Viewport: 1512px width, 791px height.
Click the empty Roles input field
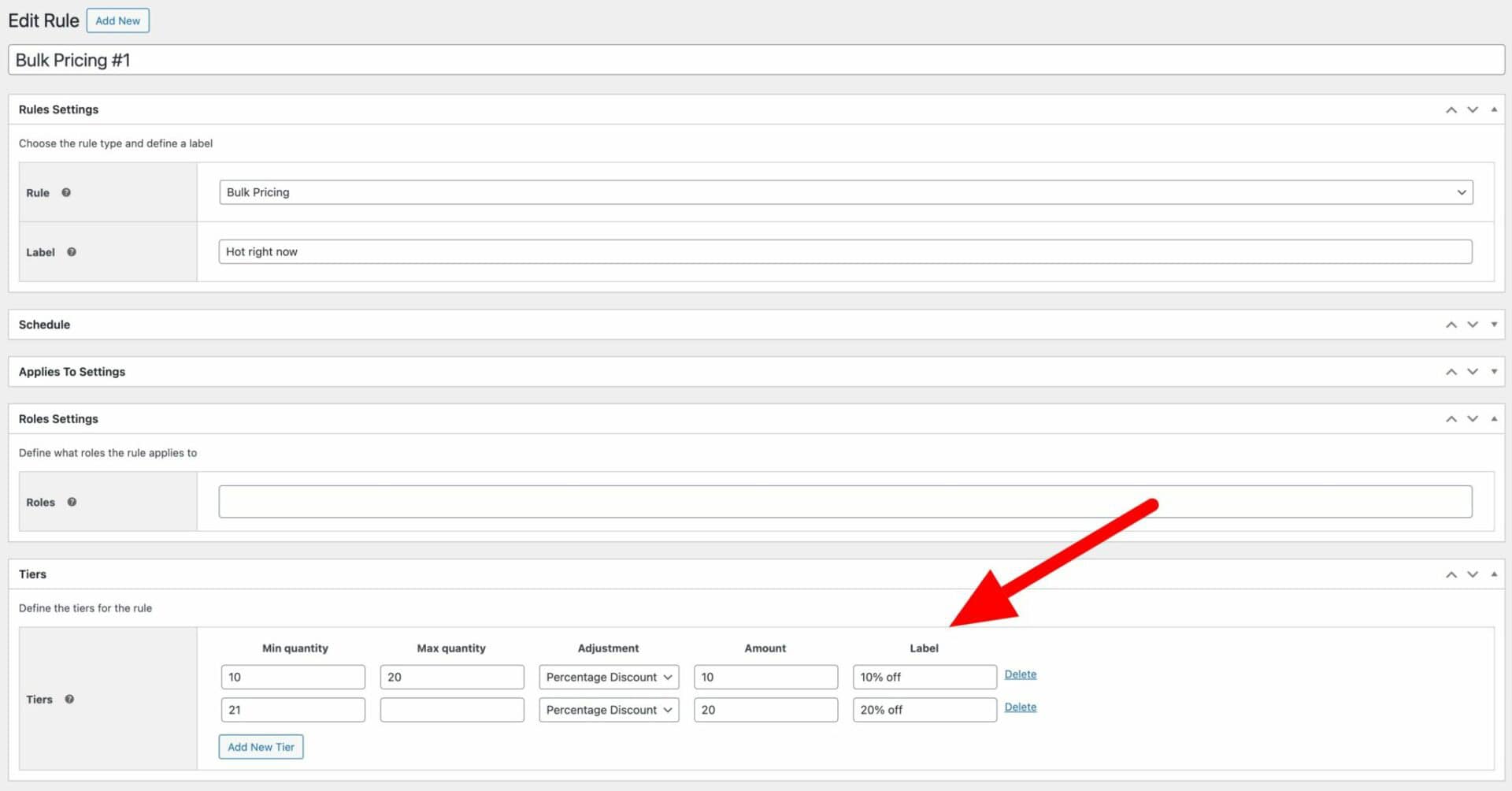(845, 502)
